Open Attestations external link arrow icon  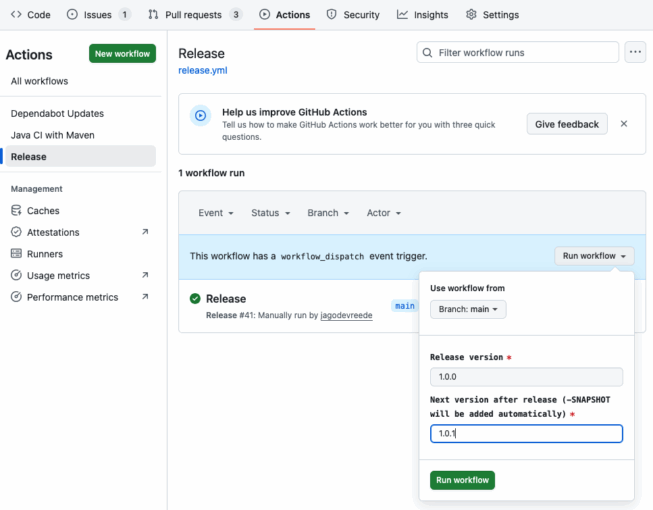[145, 232]
